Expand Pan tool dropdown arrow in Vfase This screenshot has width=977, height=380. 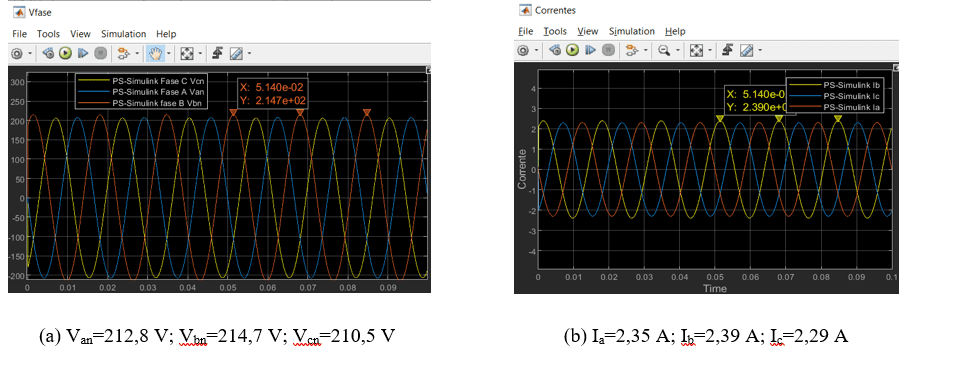(x=168, y=54)
